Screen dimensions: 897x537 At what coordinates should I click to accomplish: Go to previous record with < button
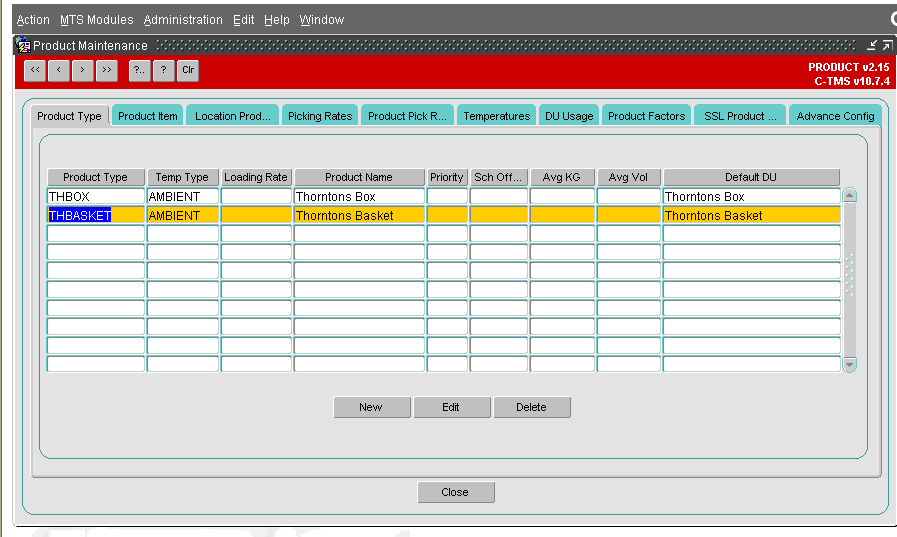click(59, 70)
